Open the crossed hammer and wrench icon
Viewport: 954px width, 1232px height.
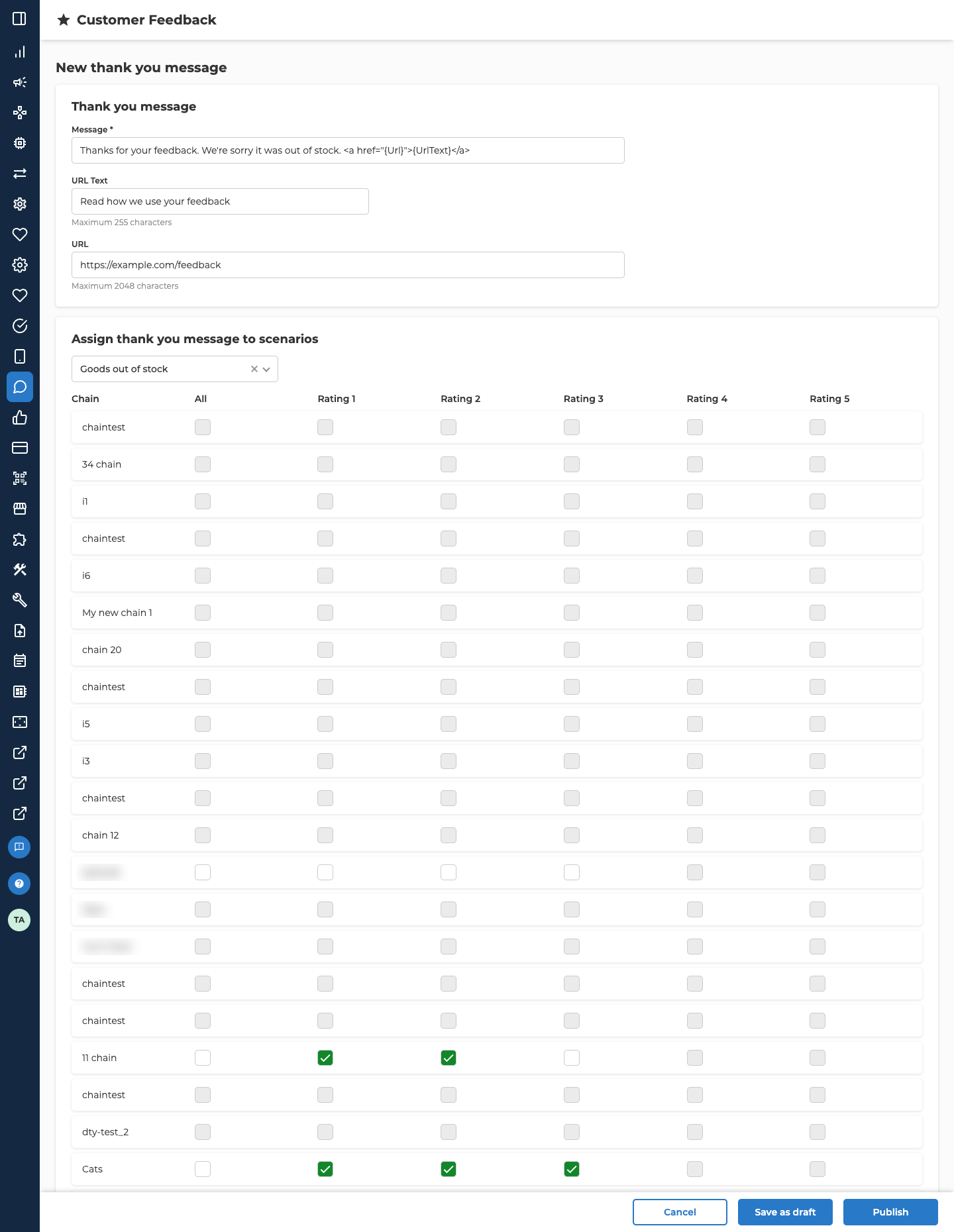(20, 570)
